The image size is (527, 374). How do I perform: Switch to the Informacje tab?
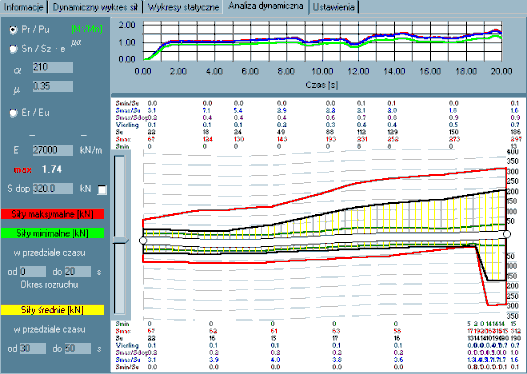24,7
